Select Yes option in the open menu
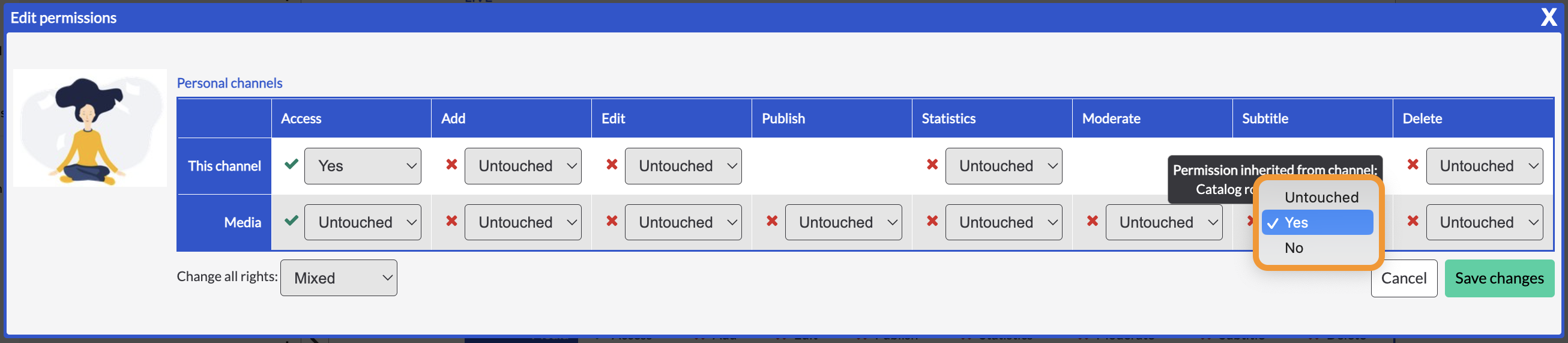1568x343 pixels. tap(1317, 222)
